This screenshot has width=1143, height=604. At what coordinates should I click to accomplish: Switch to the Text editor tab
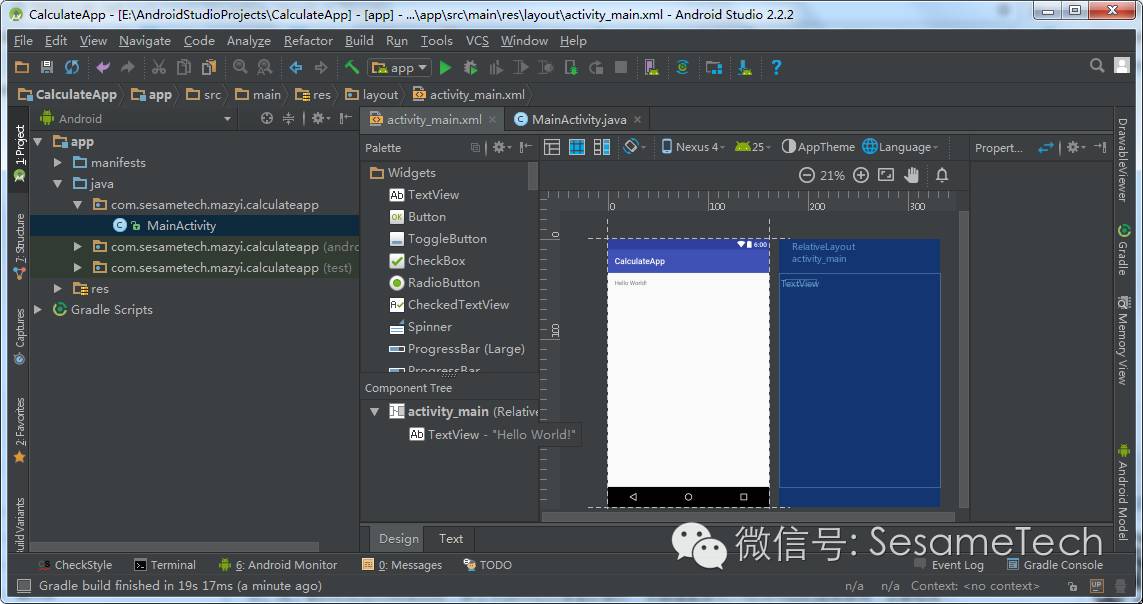pyautogui.click(x=450, y=539)
